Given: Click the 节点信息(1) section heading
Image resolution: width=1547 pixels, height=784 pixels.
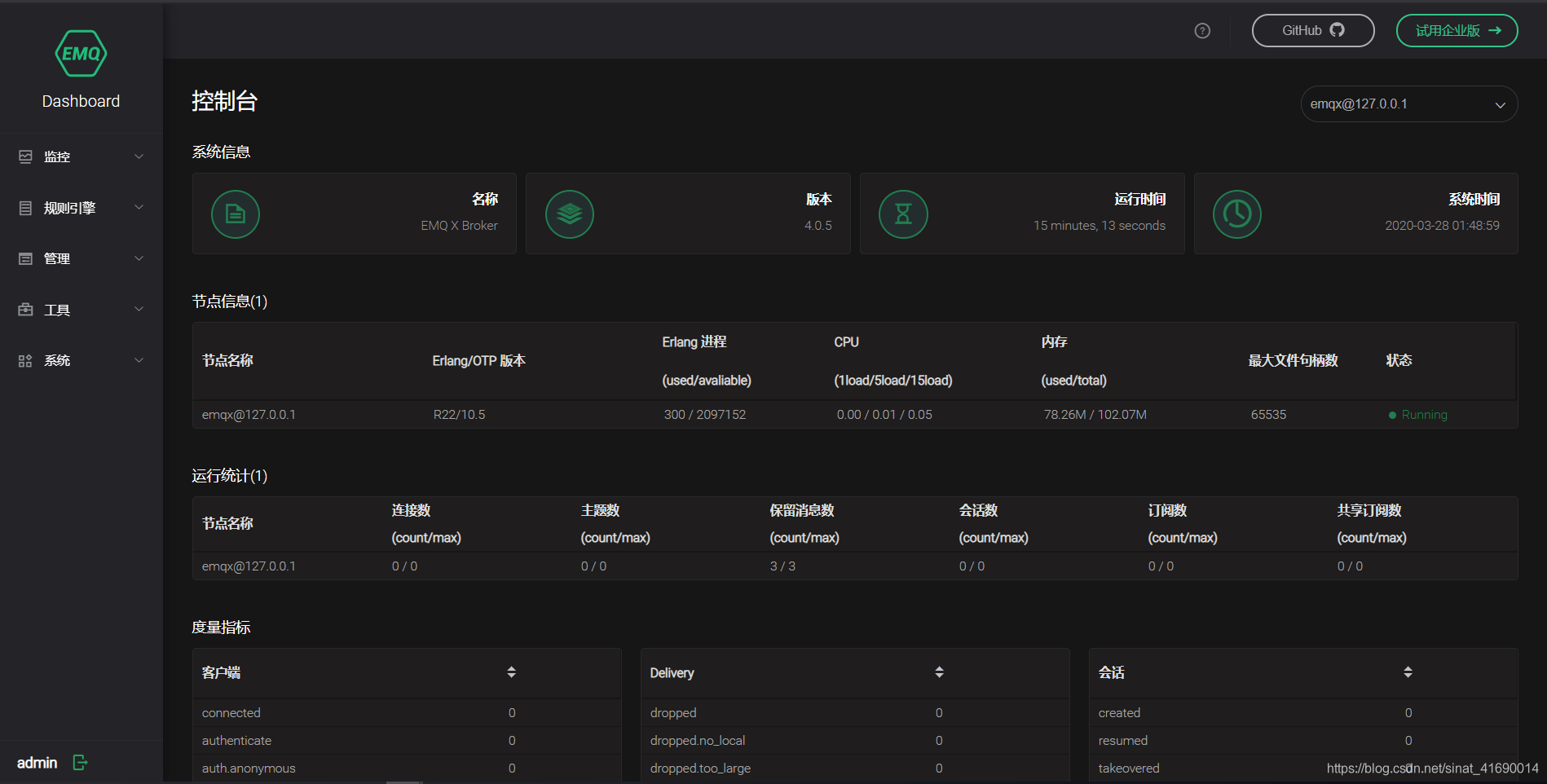Looking at the screenshot, I should (x=230, y=302).
